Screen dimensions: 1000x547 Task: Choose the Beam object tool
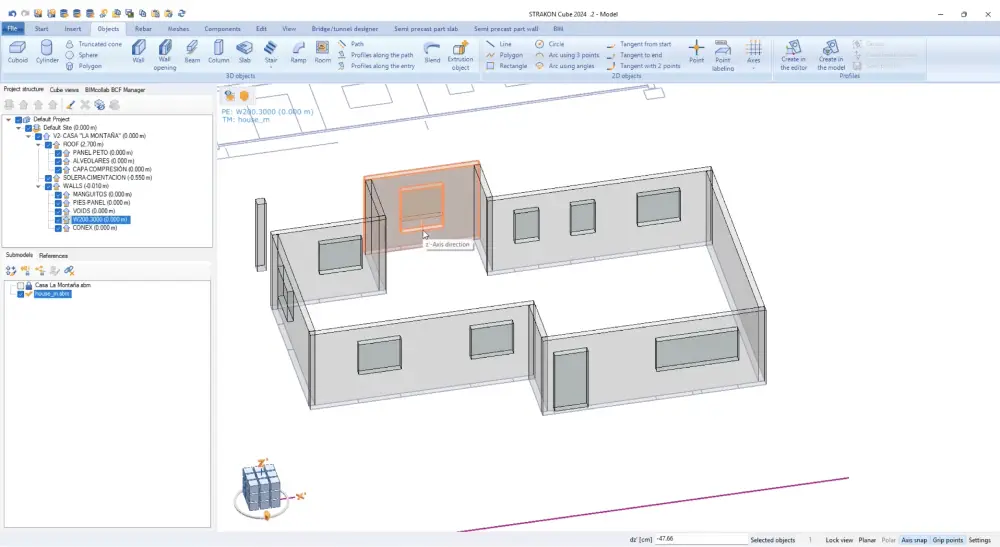[192, 52]
